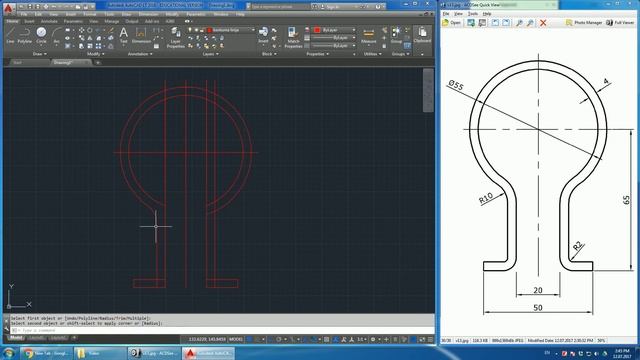640x360 pixels.
Task: Open a file in ACDSee Quick View
Action: 451,23
